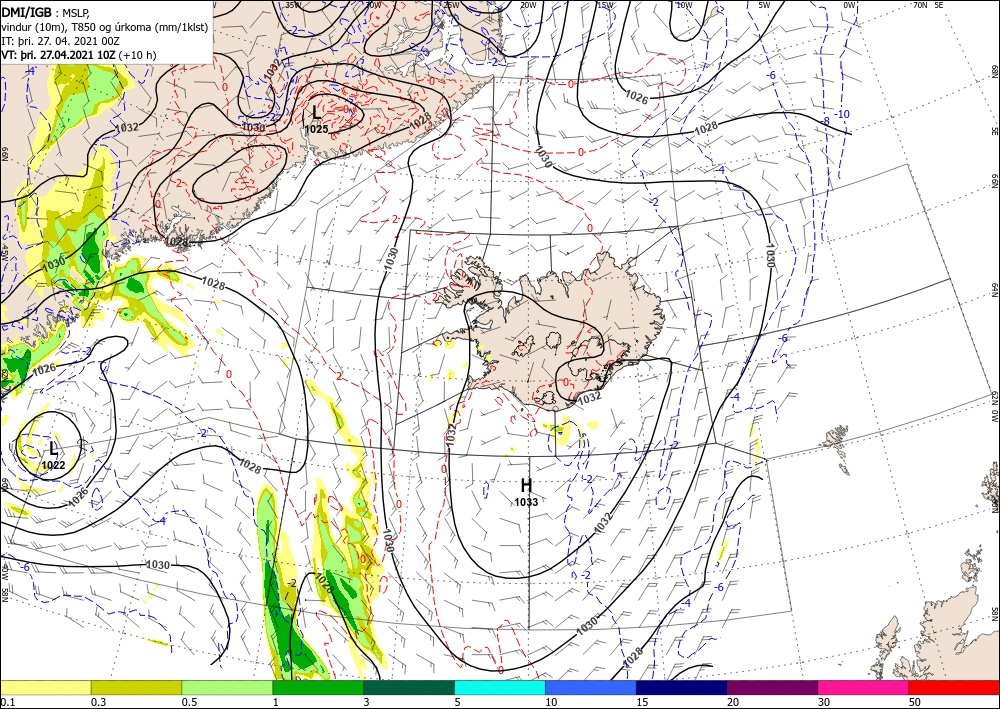Click the blue '-8' temperature contour label
1000x709 pixels.
[x=824, y=121]
